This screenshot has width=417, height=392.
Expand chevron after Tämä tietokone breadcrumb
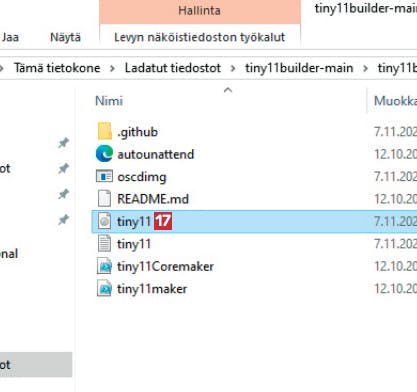[112, 68]
